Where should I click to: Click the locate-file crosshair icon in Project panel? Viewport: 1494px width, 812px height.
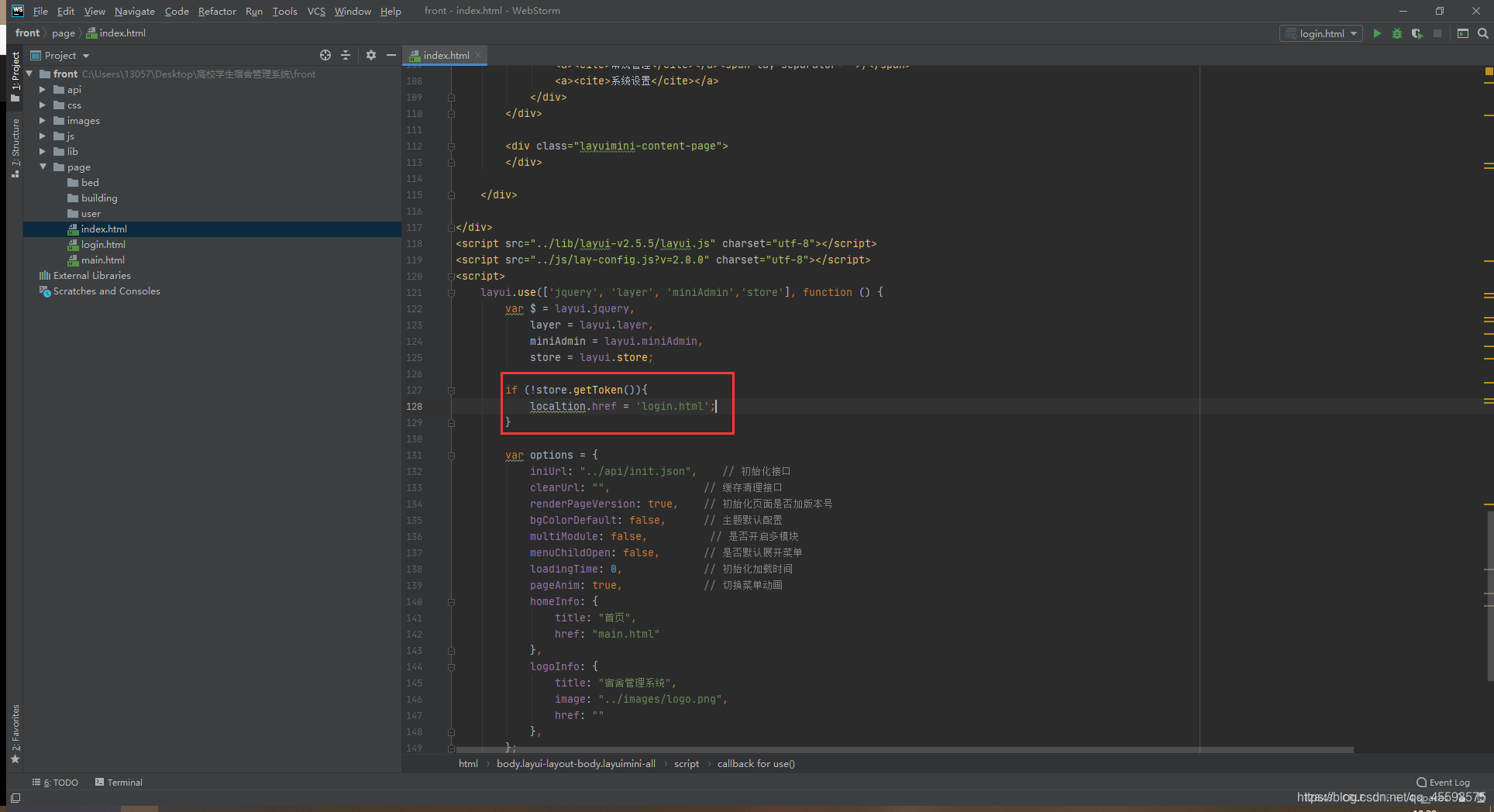pyautogui.click(x=325, y=55)
